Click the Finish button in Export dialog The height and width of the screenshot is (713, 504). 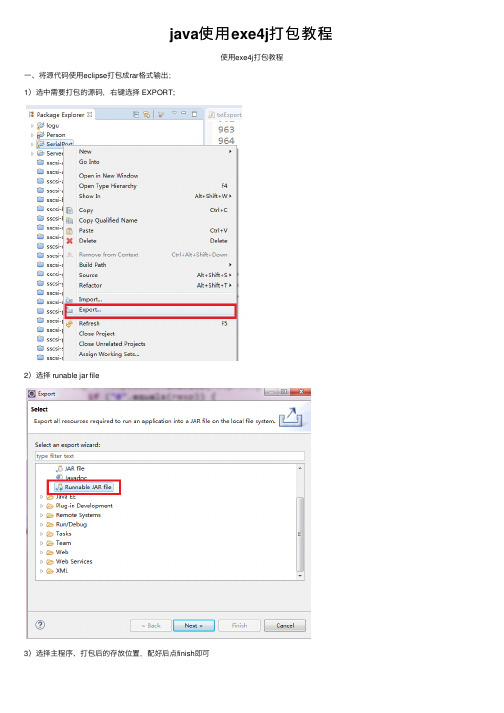(x=239, y=626)
